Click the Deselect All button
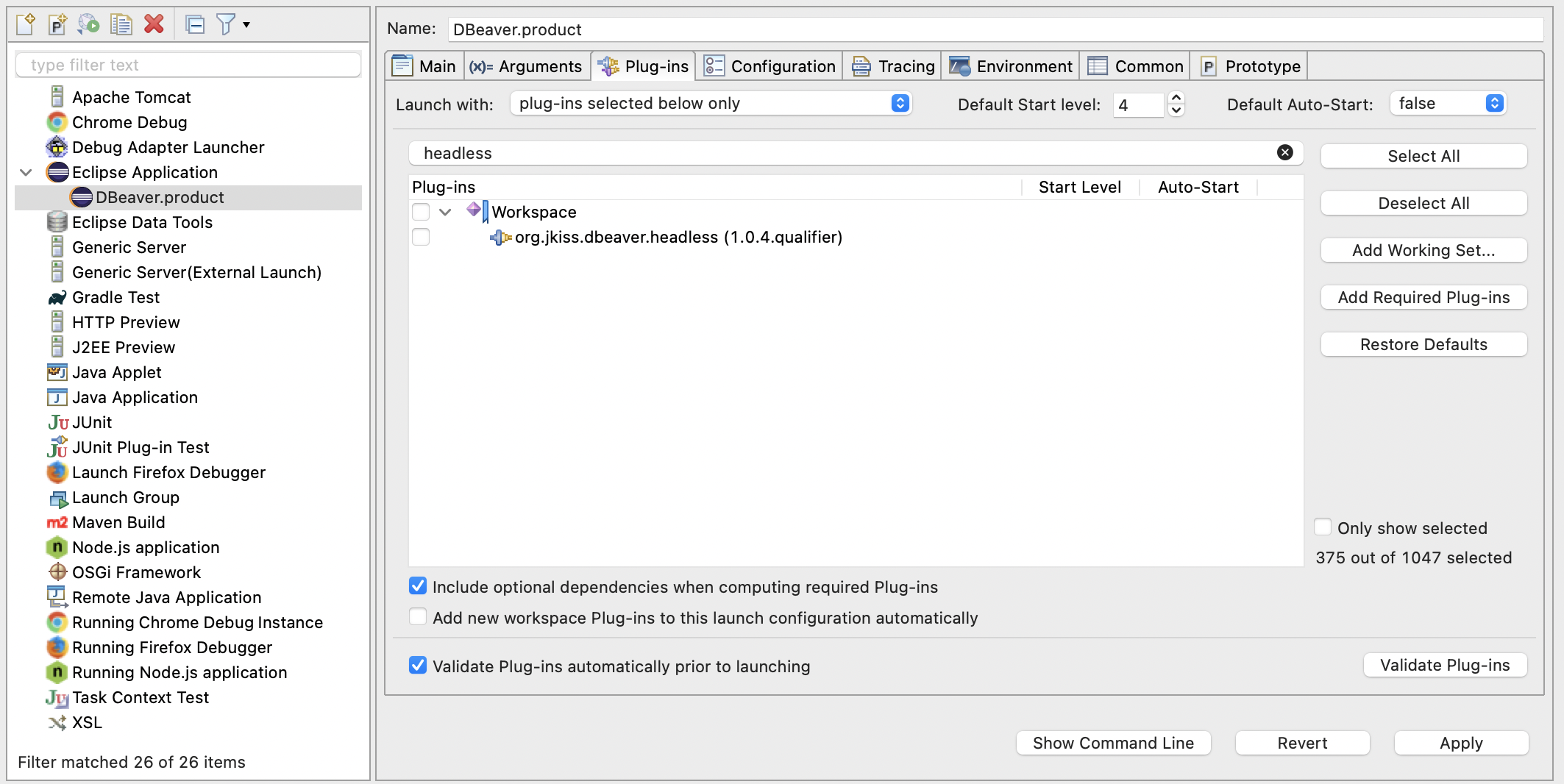This screenshot has width=1564, height=784. (x=1423, y=203)
